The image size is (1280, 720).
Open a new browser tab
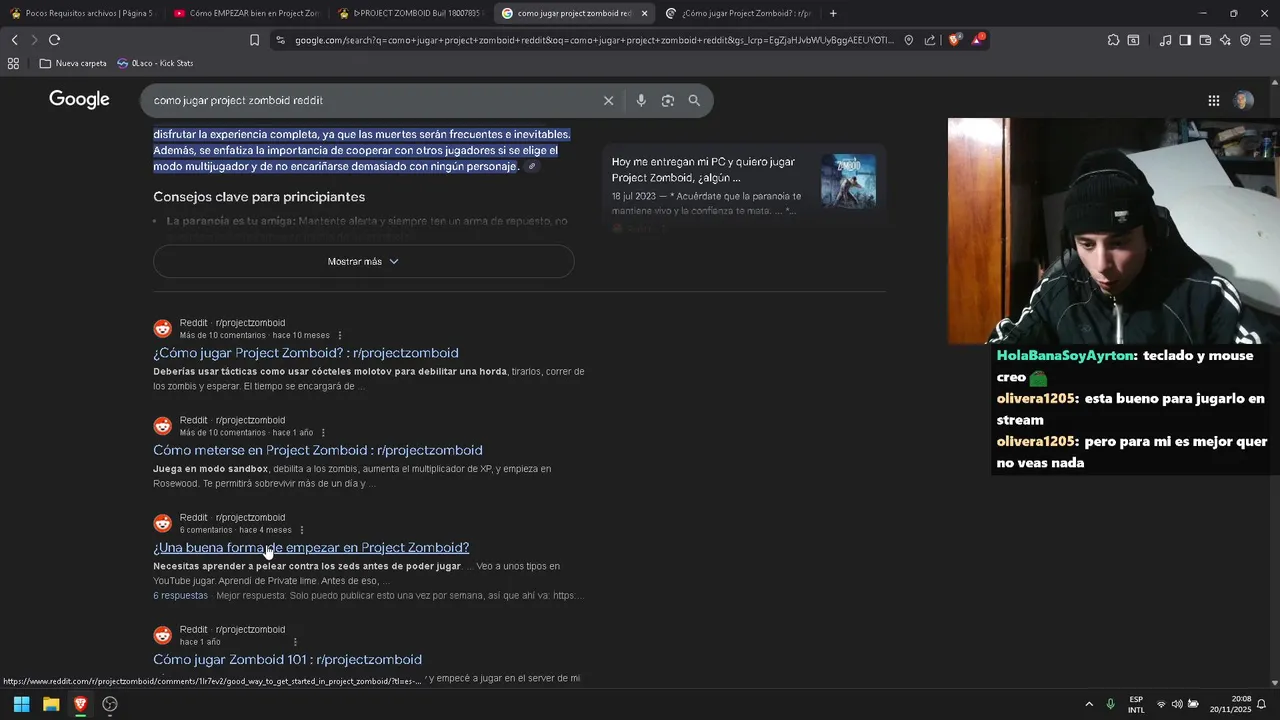833,13
